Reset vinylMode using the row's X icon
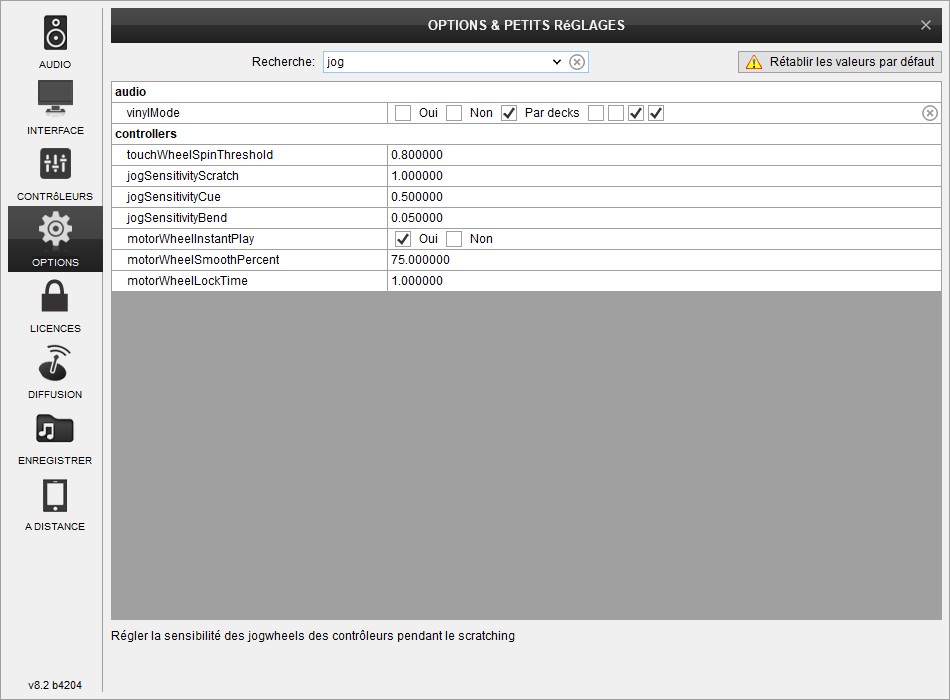Viewport: 950px width, 700px height. [929, 113]
